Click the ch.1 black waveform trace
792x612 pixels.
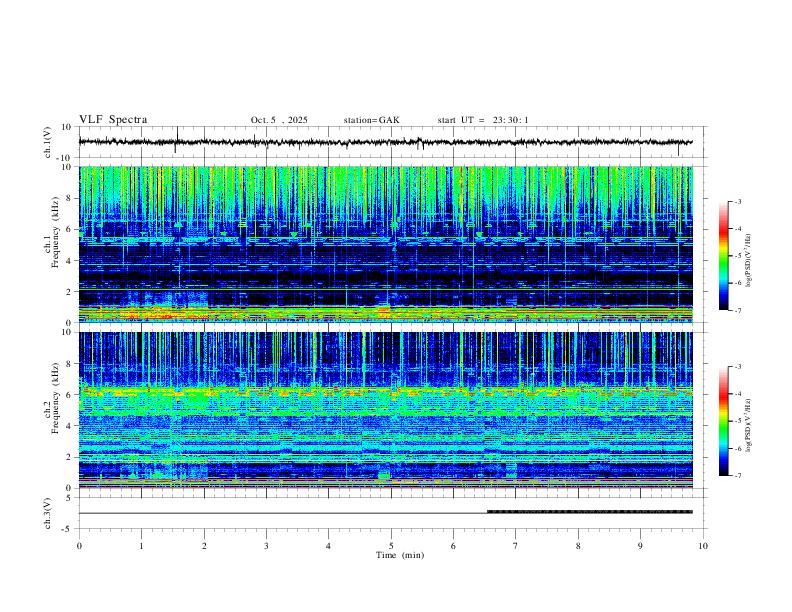coord(385,142)
